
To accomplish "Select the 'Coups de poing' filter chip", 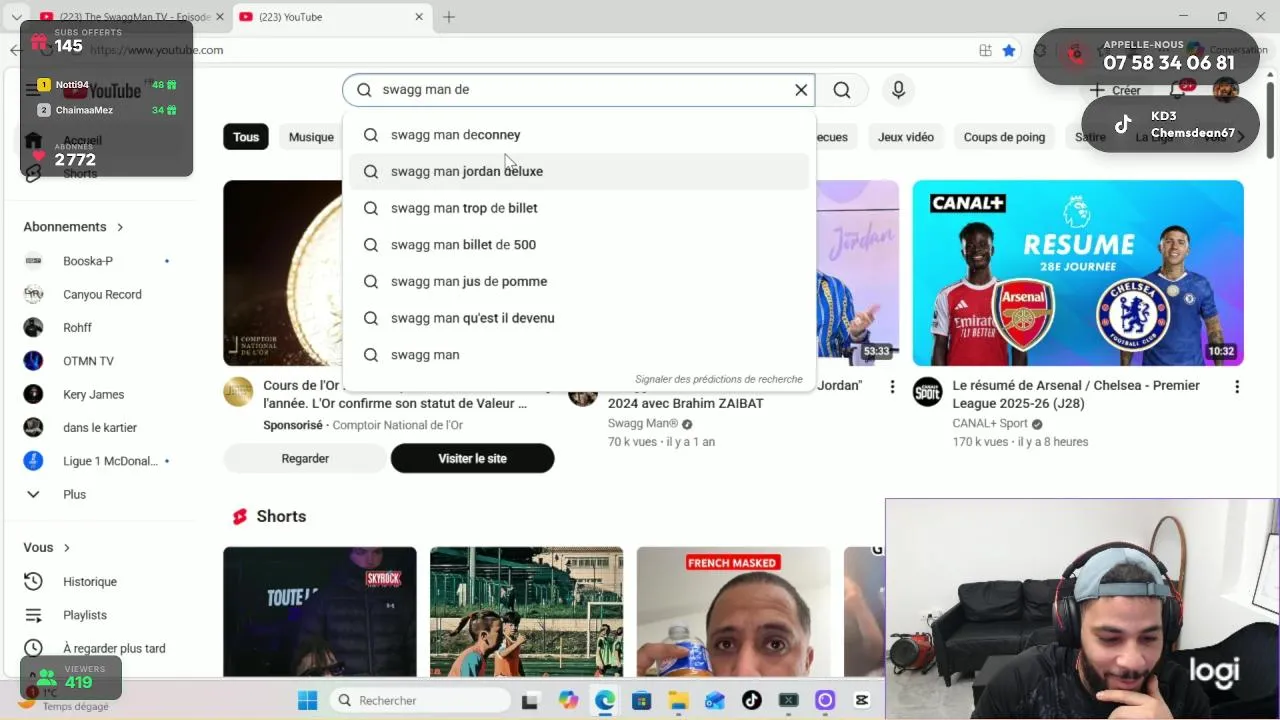I will [1004, 137].
